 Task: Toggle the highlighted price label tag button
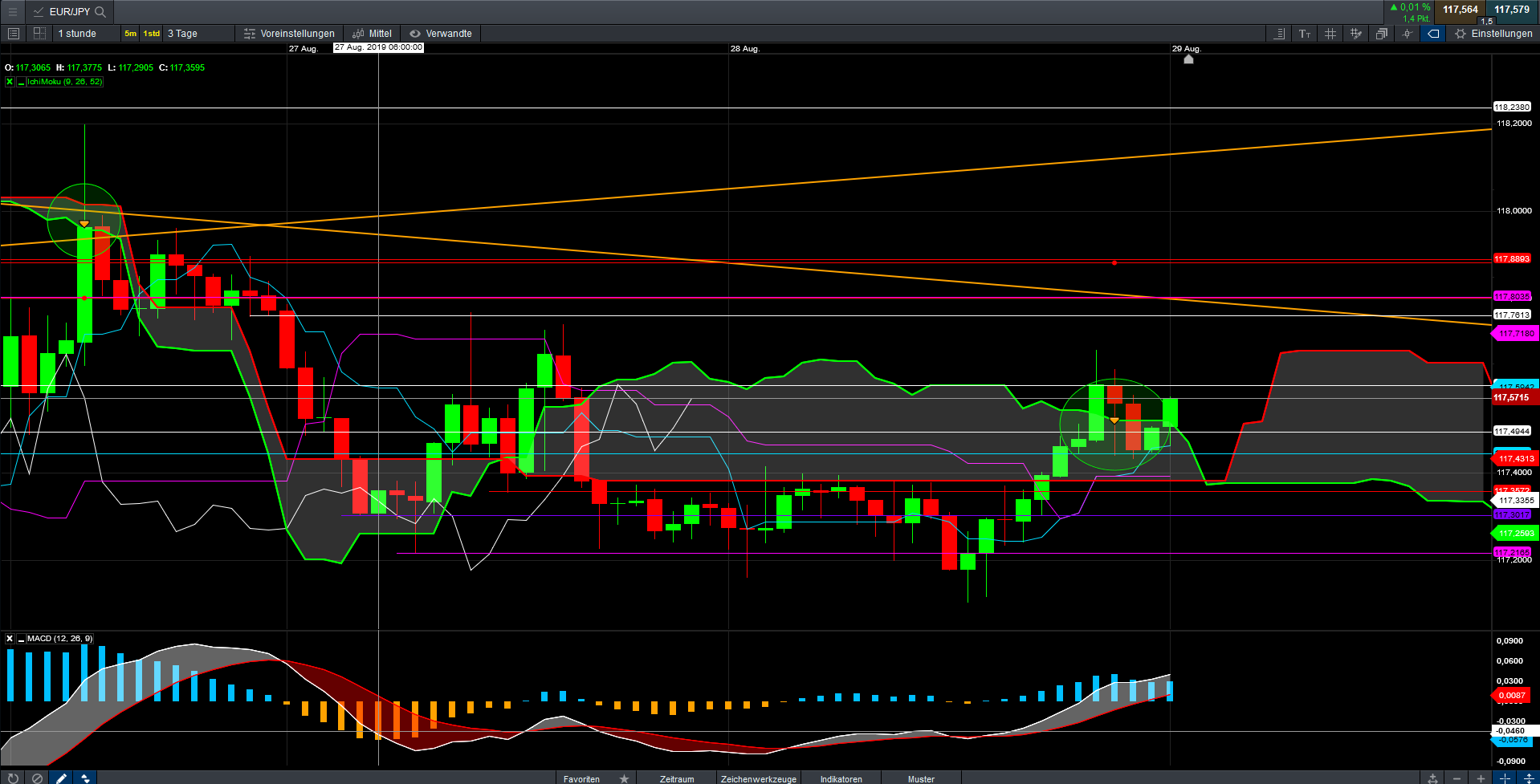[1433, 34]
